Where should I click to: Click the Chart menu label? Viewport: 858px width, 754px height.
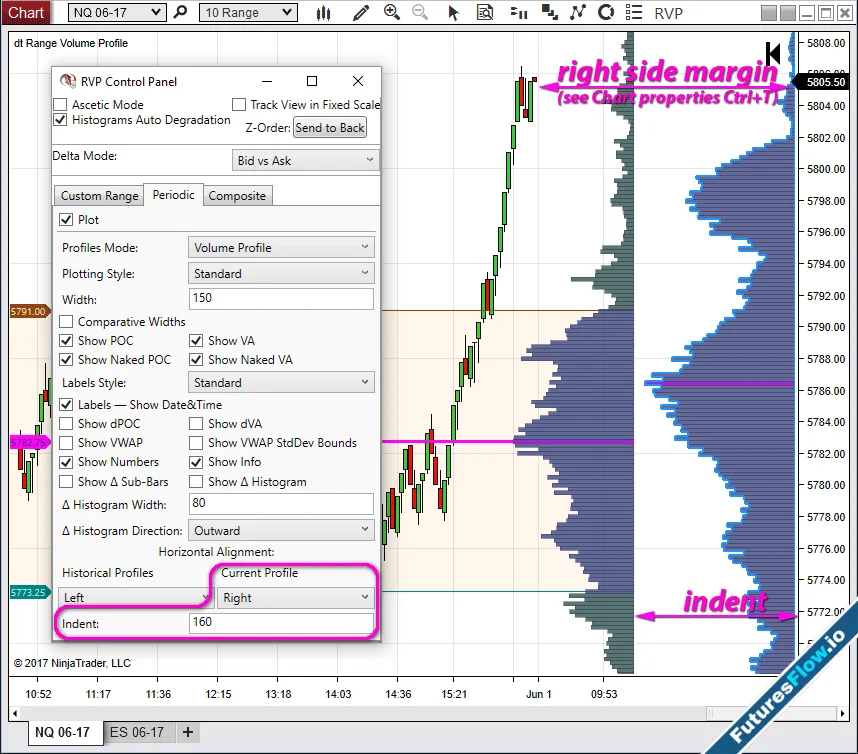point(26,13)
